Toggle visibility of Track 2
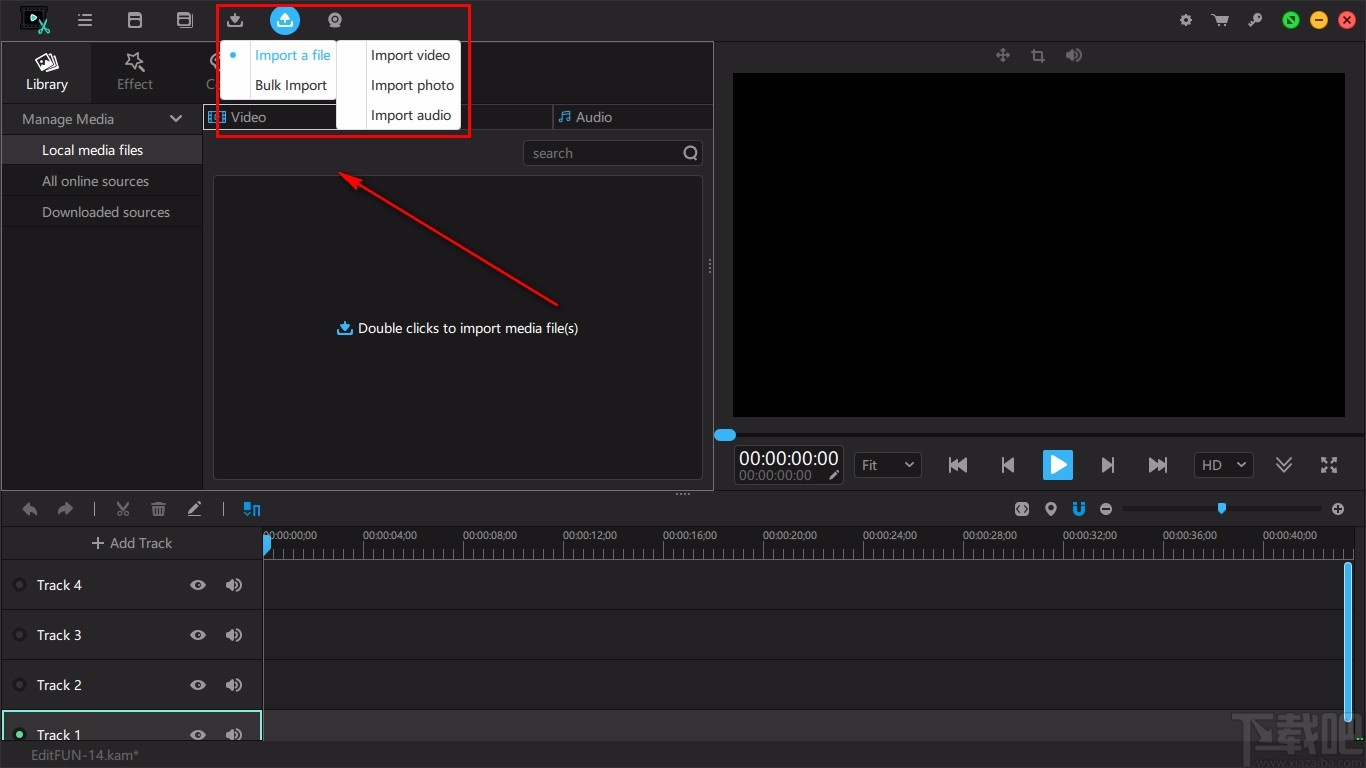Screen dimensions: 1366x768 click(198, 685)
